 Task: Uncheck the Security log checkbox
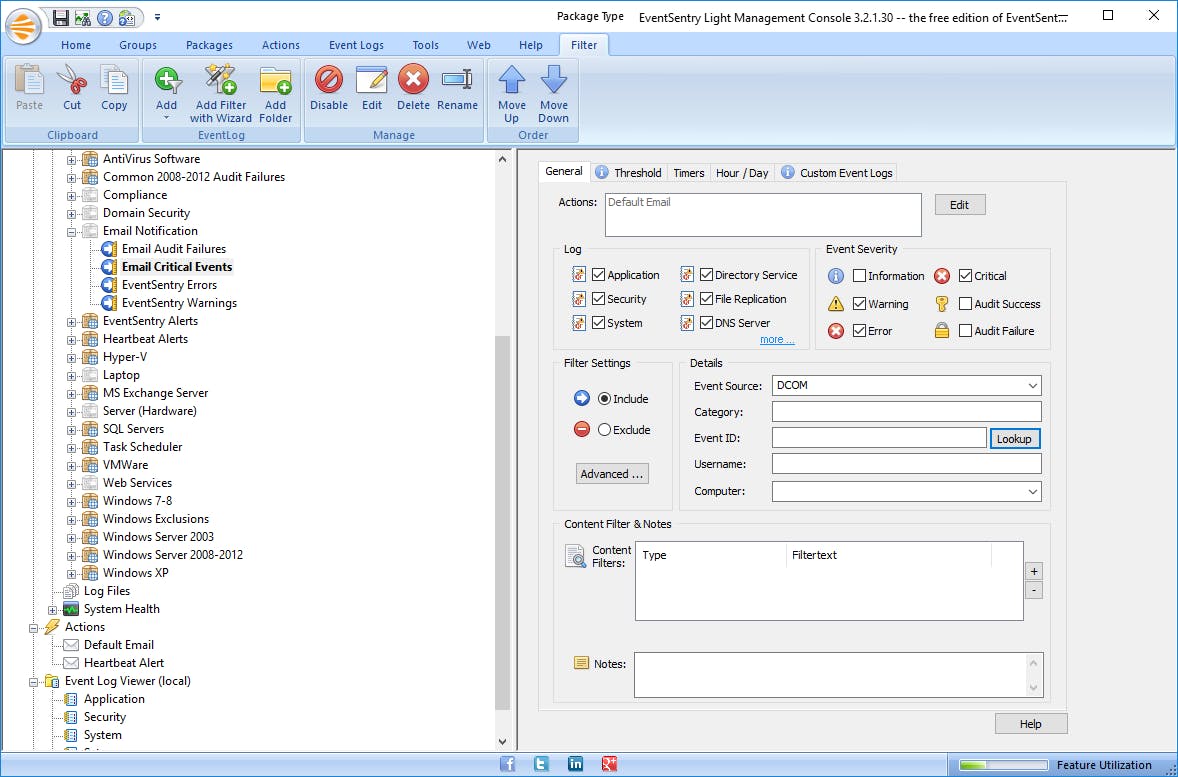click(599, 298)
